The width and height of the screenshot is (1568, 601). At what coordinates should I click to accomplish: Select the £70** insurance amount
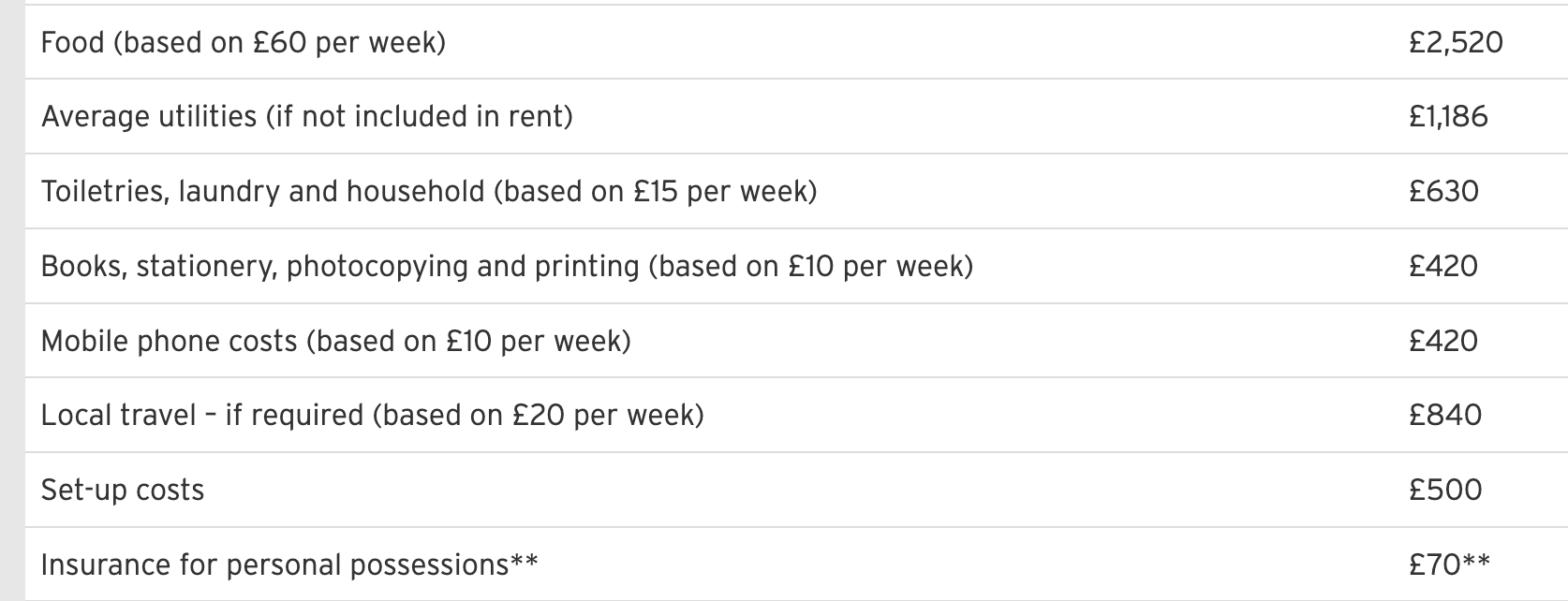click(1449, 564)
